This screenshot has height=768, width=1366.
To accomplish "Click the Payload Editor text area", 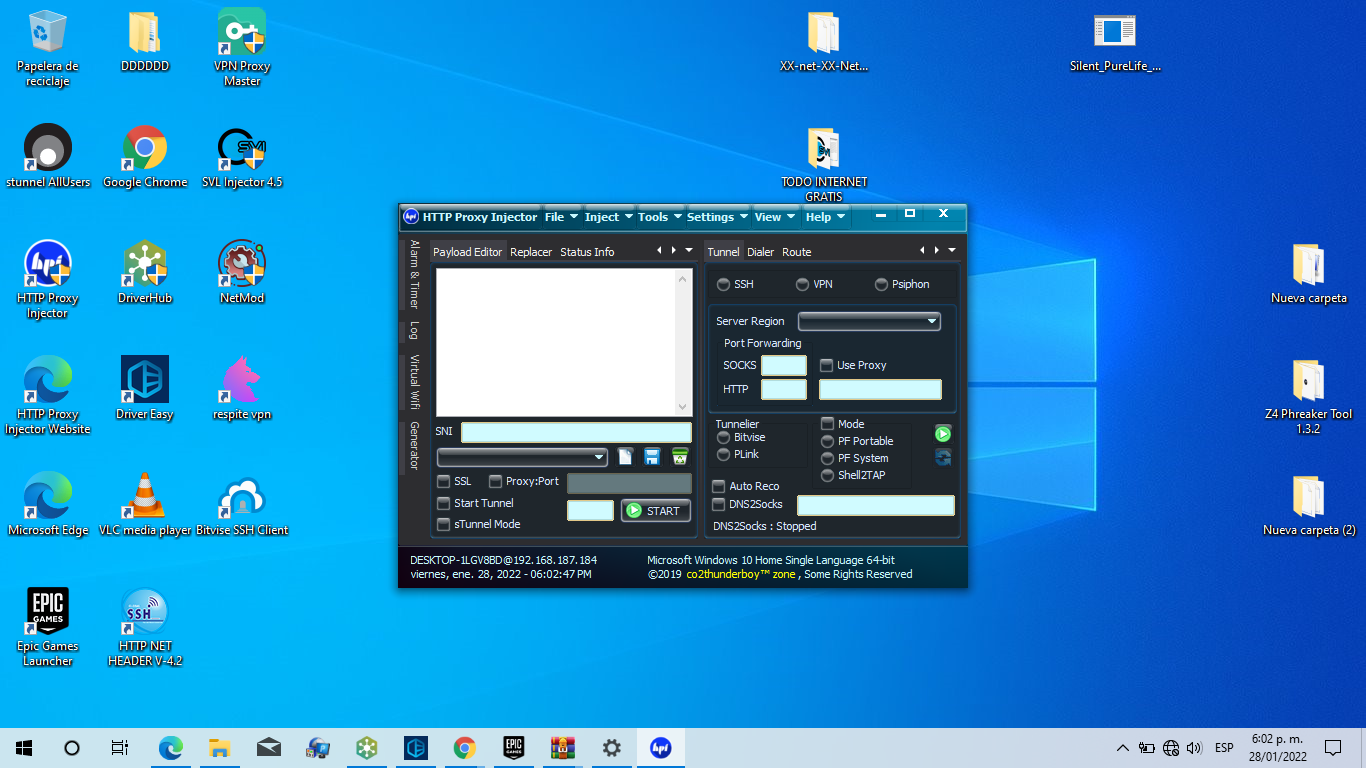I will pyautogui.click(x=557, y=342).
